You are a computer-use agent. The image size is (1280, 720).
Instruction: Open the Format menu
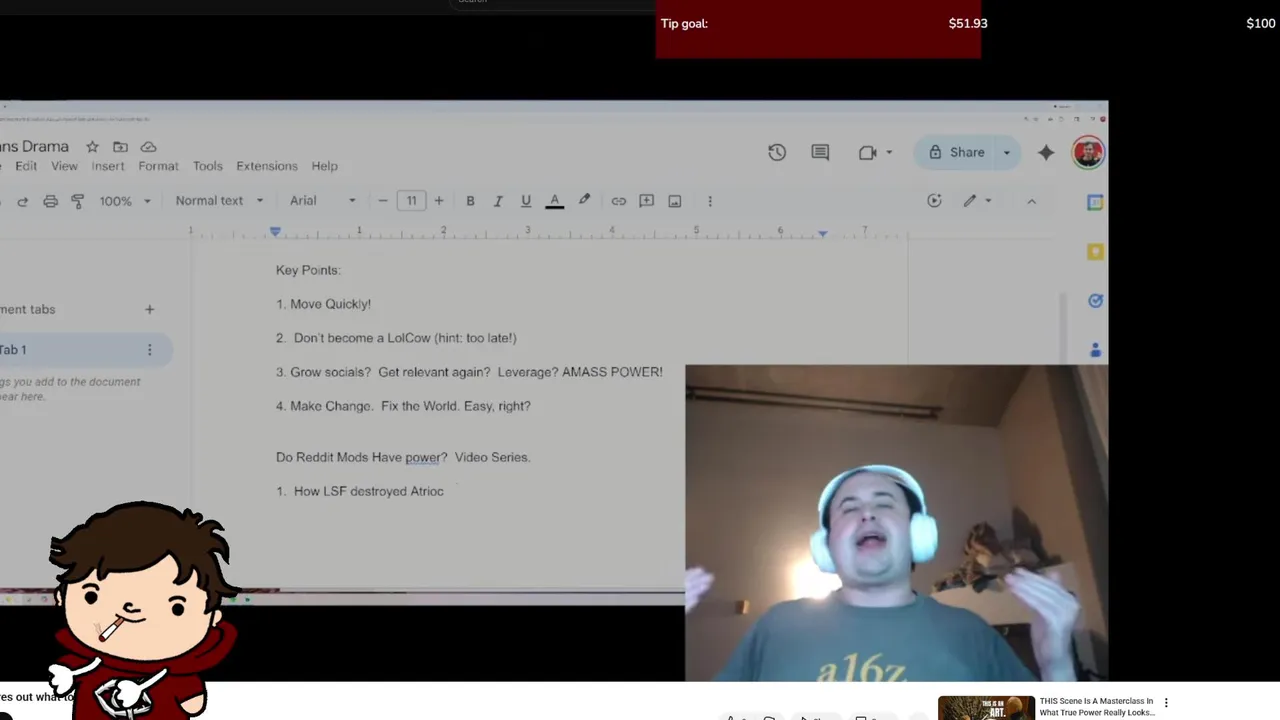tap(158, 166)
